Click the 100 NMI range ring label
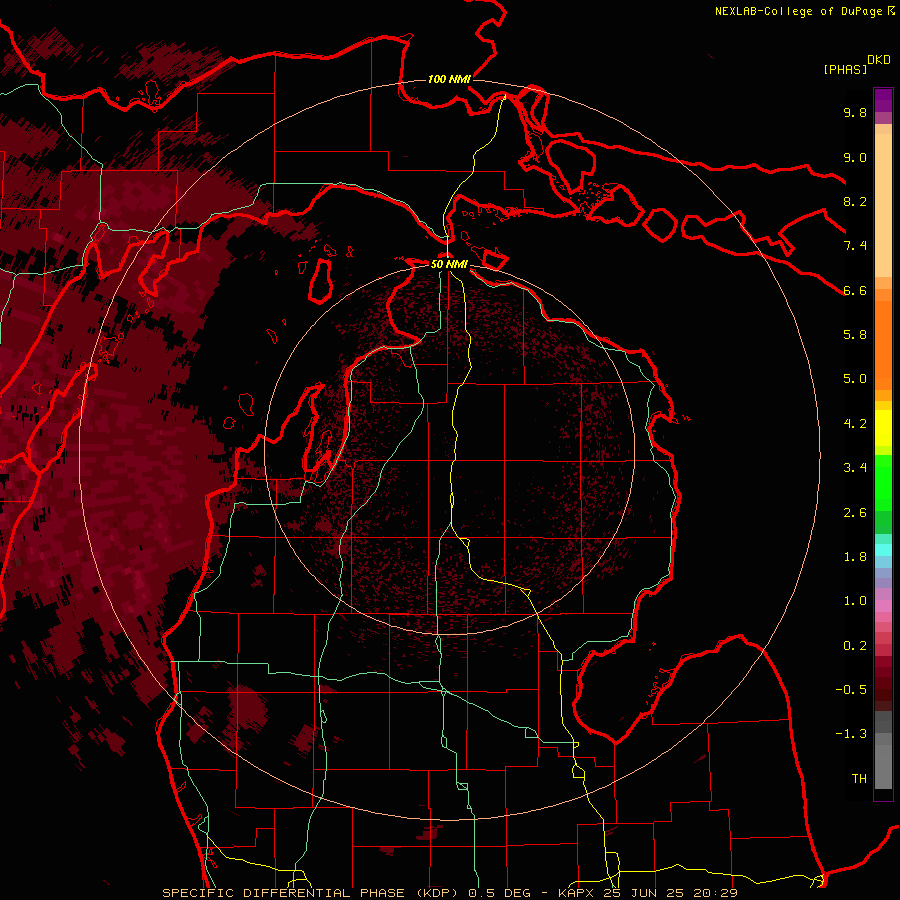The width and height of the screenshot is (900, 900). point(449,79)
